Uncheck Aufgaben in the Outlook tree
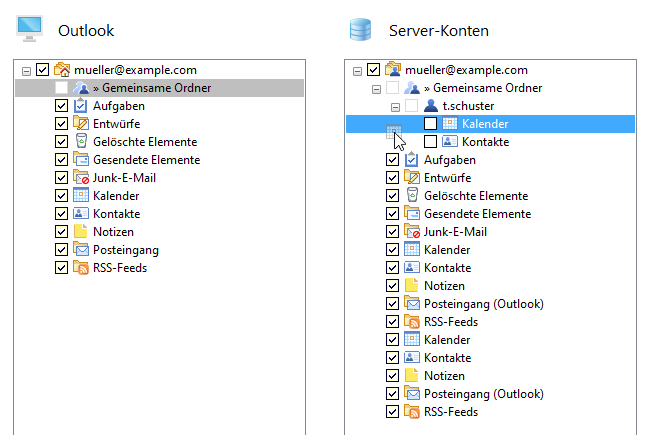The width and height of the screenshot is (656, 435). point(62,105)
